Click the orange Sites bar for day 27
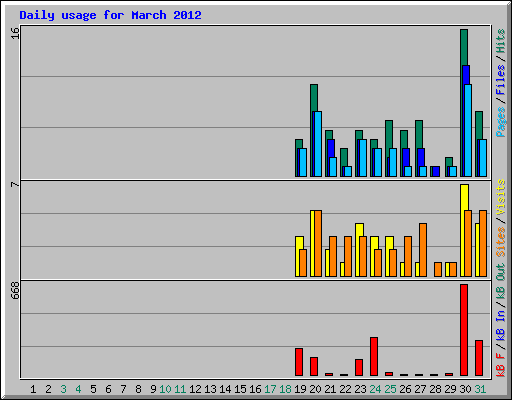 coord(423,250)
